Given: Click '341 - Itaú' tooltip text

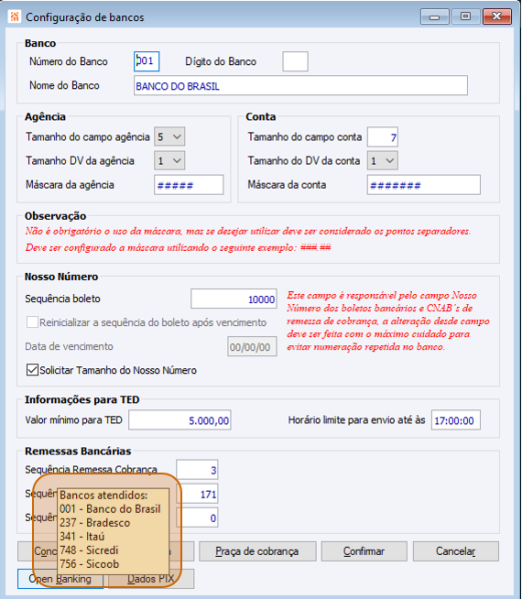Looking at the screenshot, I should pyautogui.click(x=82, y=536).
